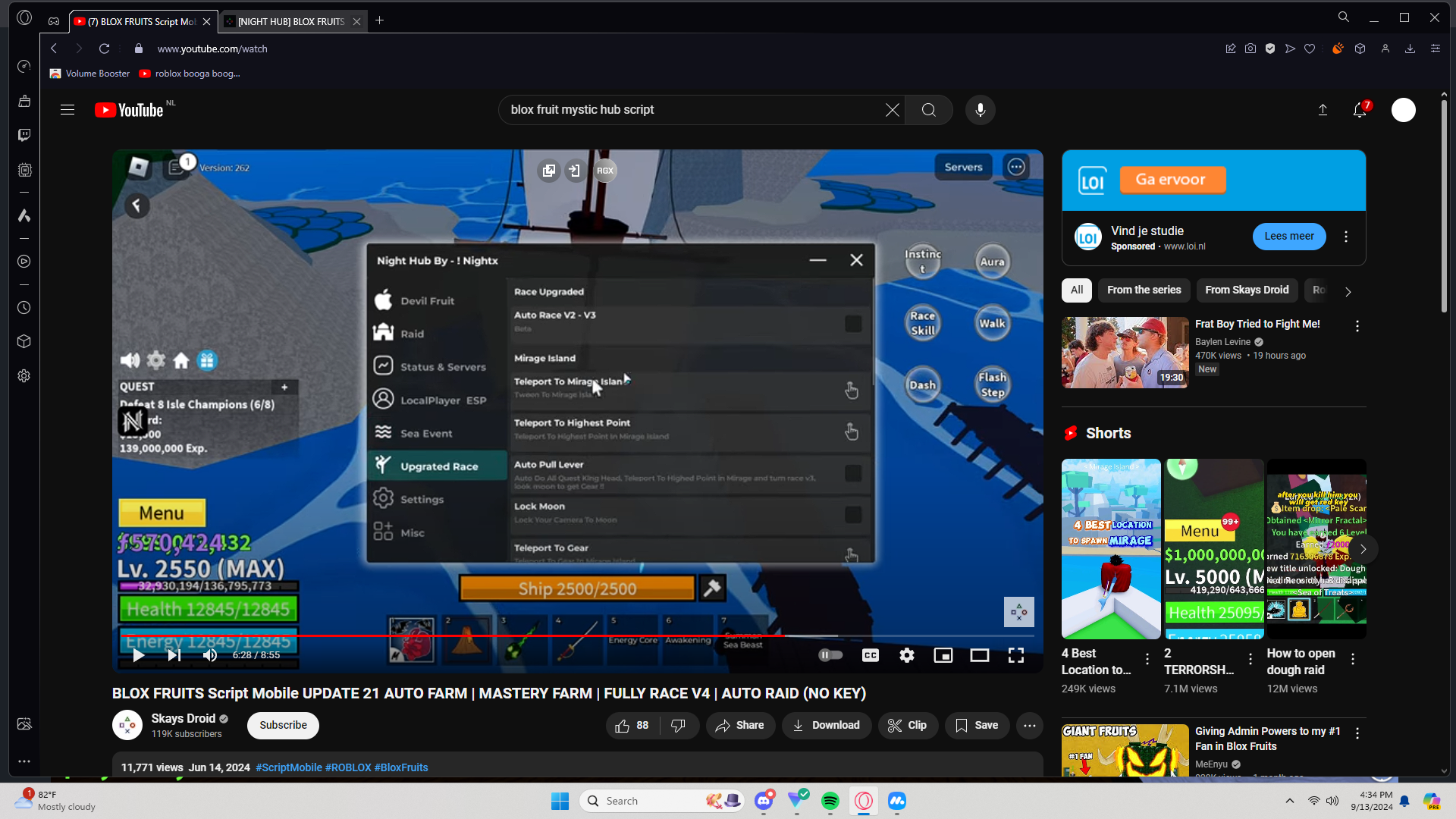The width and height of the screenshot is (1456, 819).
Task: Play the video
Action: [x=138, y=655]
